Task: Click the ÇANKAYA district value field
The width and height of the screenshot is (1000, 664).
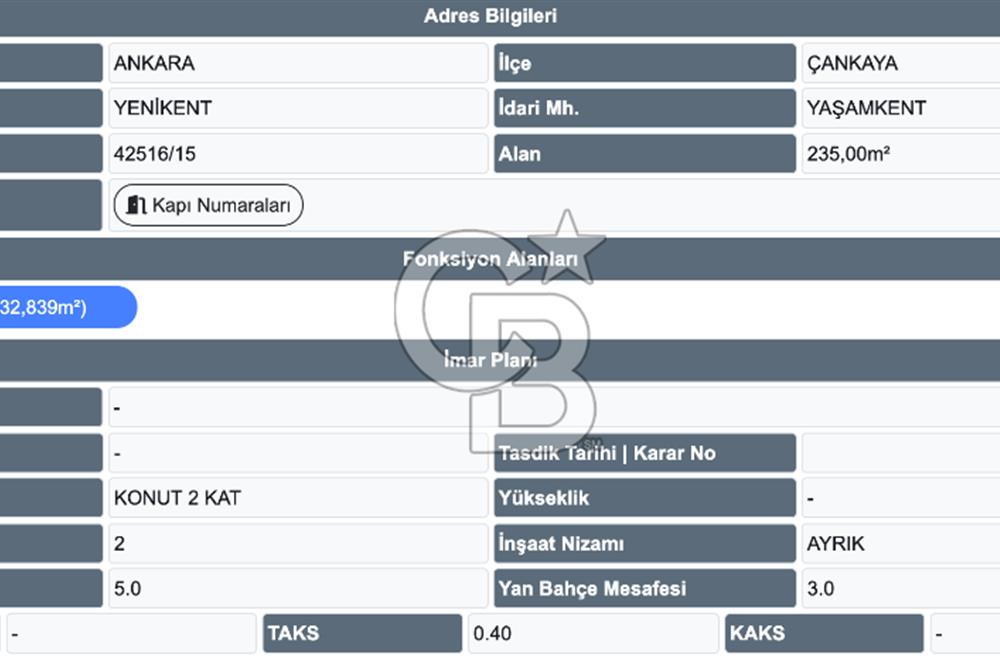Action: (x=900, y=63)
